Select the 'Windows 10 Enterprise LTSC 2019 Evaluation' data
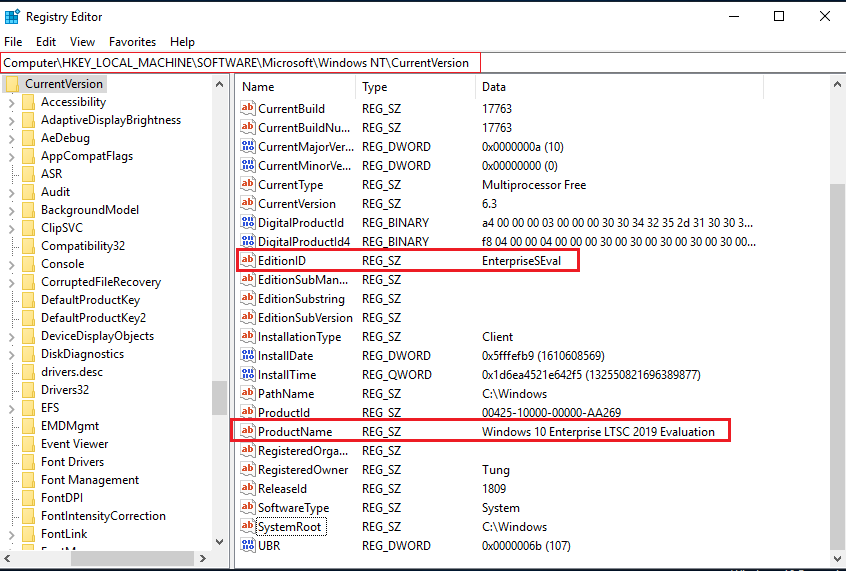This screenshot has height=571, width=846. click(598, 432)
